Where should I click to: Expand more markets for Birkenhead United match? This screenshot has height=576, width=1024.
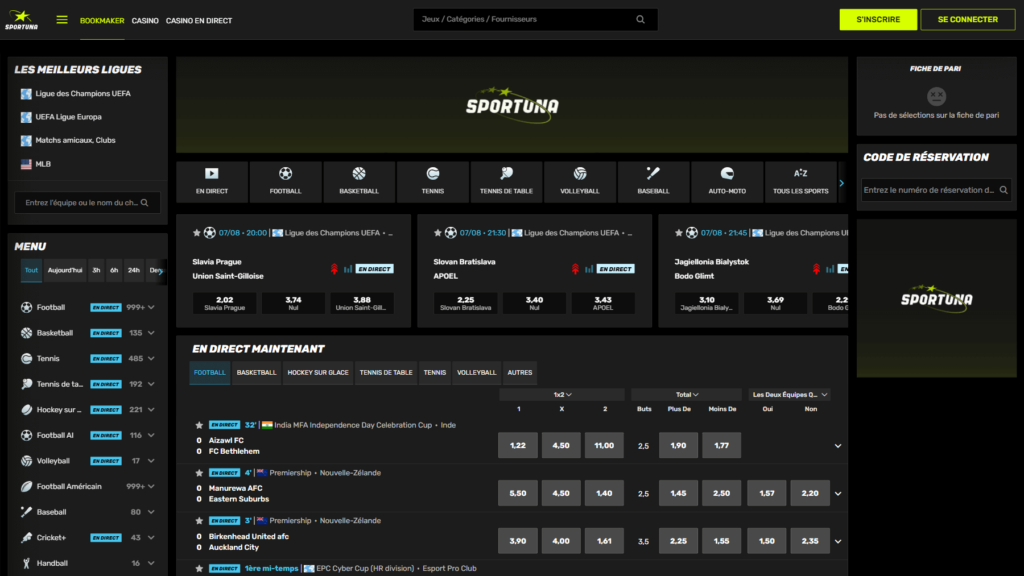838,541
